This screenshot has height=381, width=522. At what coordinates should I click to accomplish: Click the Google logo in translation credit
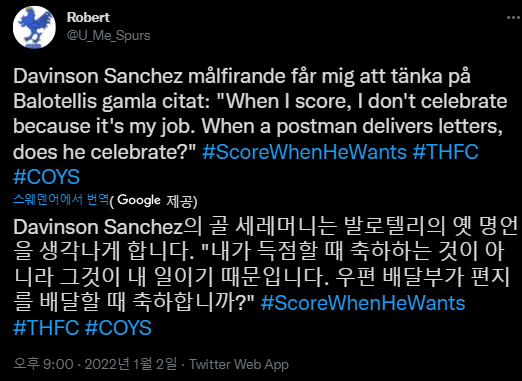[139, 200]
